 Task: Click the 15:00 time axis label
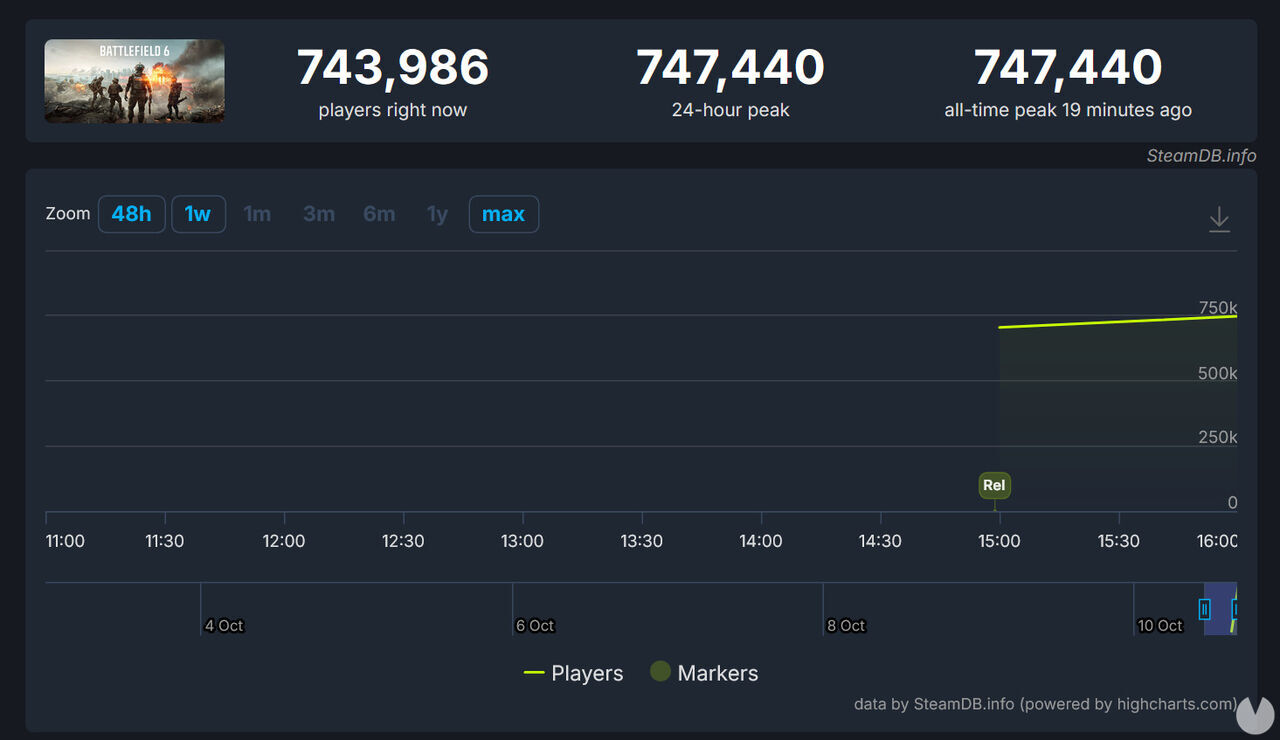click(x=999, y=541)
